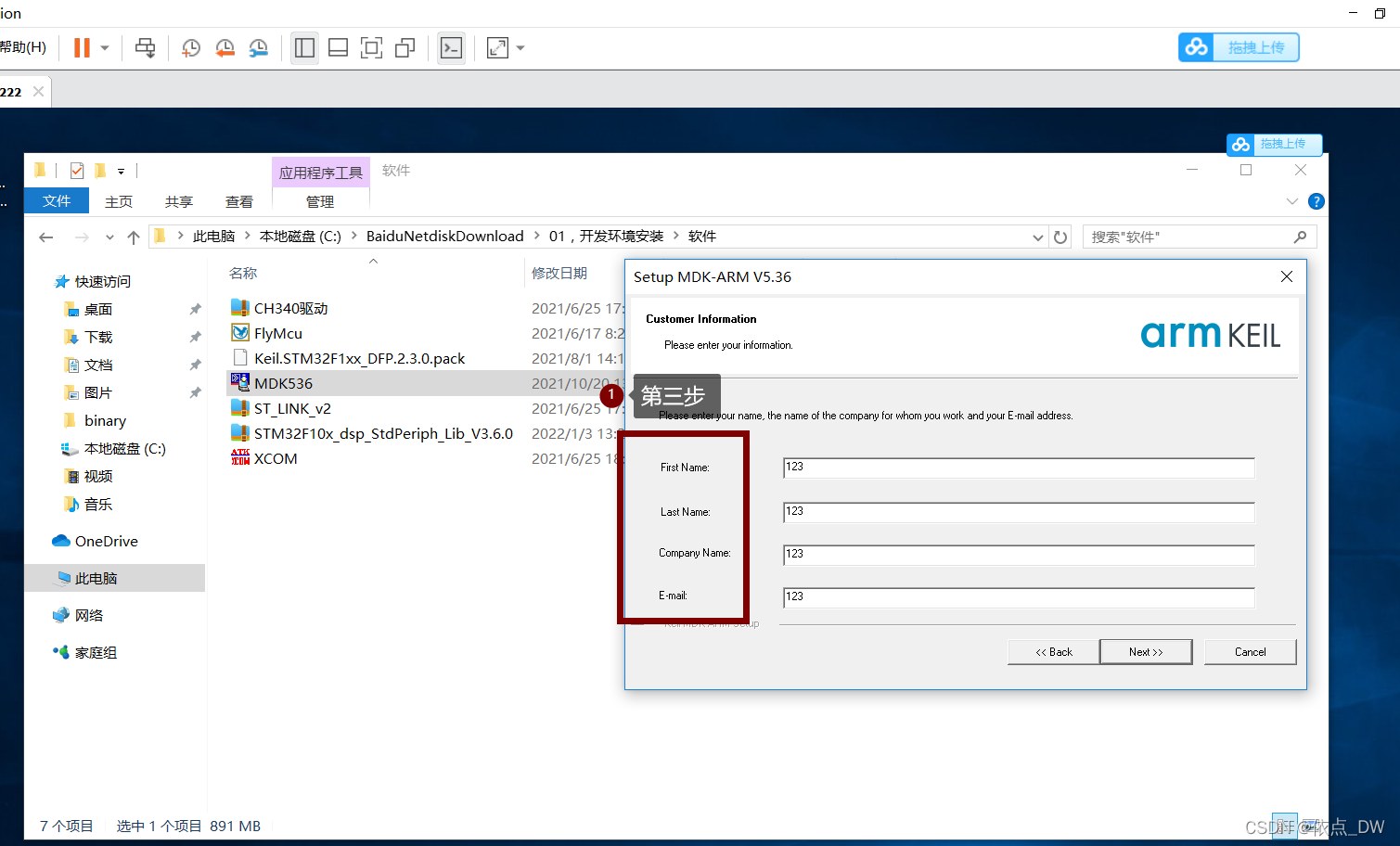
Task: Expand the ribbon with the chevron
Action: click(1292, 201)
